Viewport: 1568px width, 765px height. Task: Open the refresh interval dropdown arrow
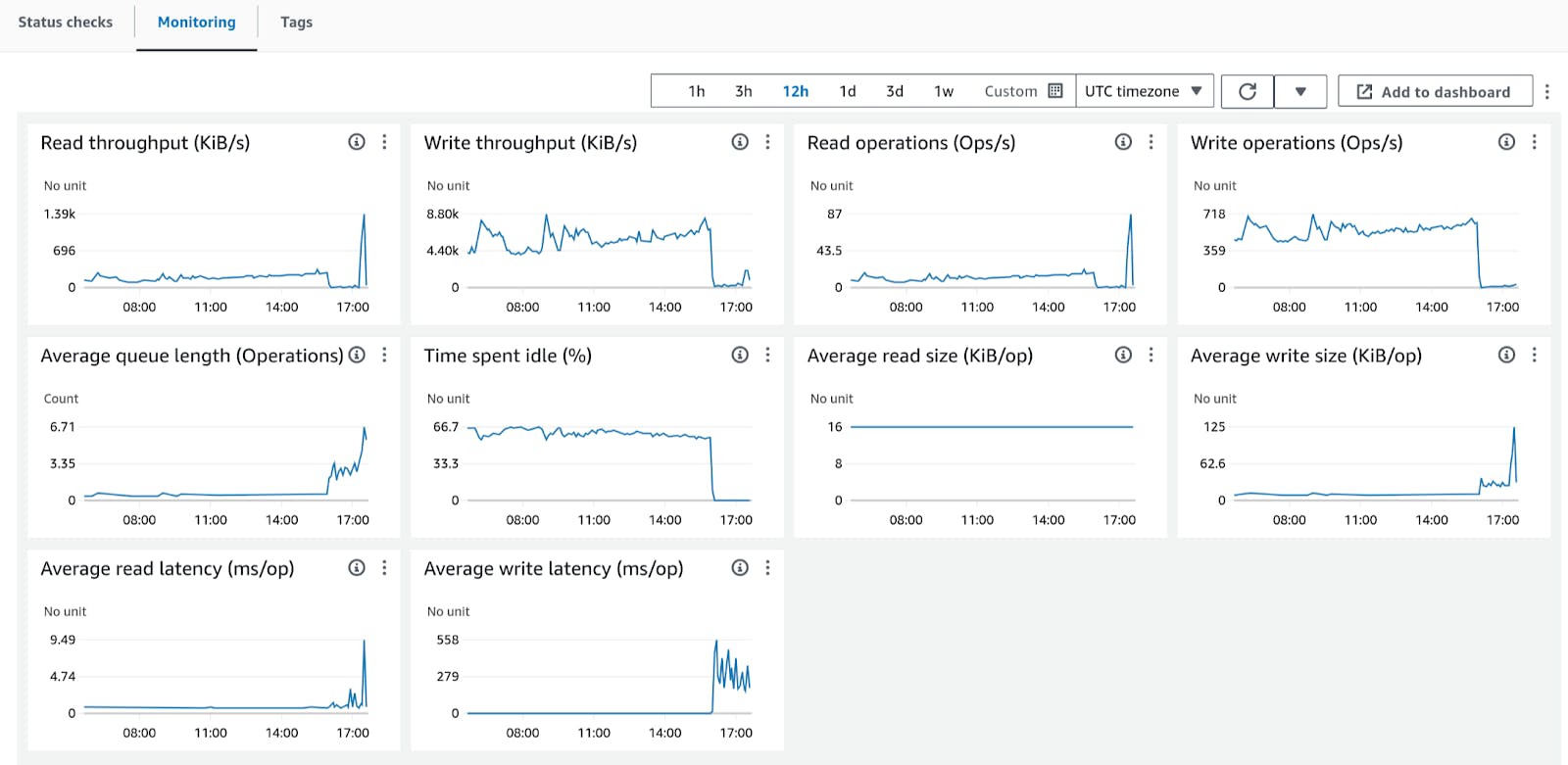pyautogui.click(x=1300, y=91)
